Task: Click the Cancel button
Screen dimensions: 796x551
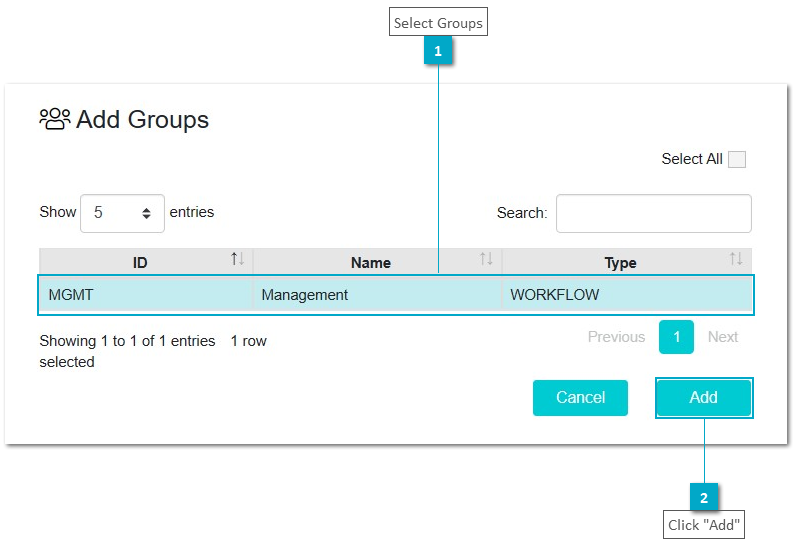Action: point(580,398)
